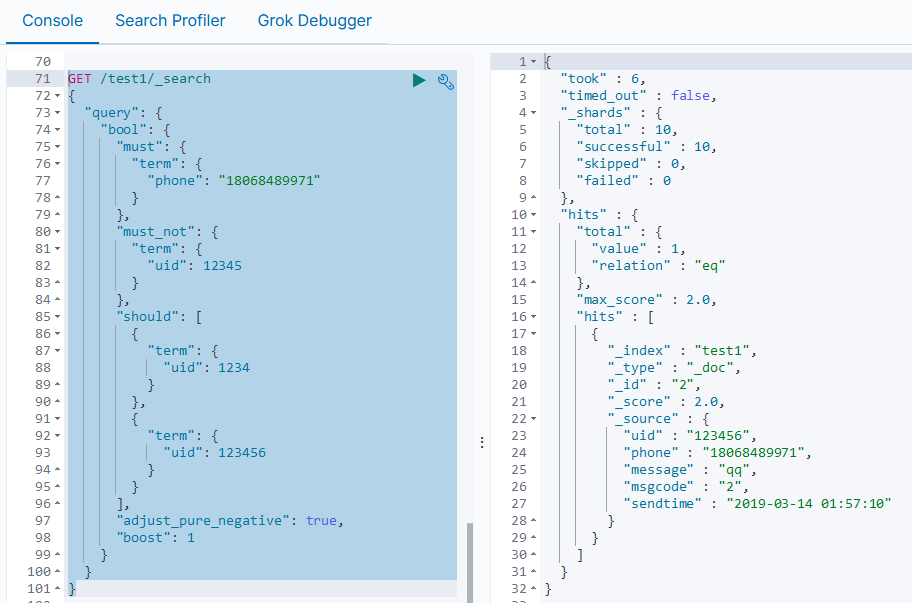The image size is (912, 603).
Task: Click the sendtime value "2019-03-14 01:57:10"
Action: [x=808, y=504]
